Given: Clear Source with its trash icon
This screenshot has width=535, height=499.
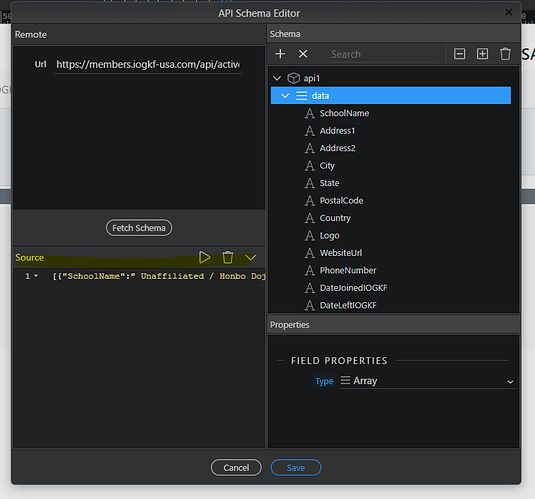Looking at the screenshot, I should coord(228,257).
